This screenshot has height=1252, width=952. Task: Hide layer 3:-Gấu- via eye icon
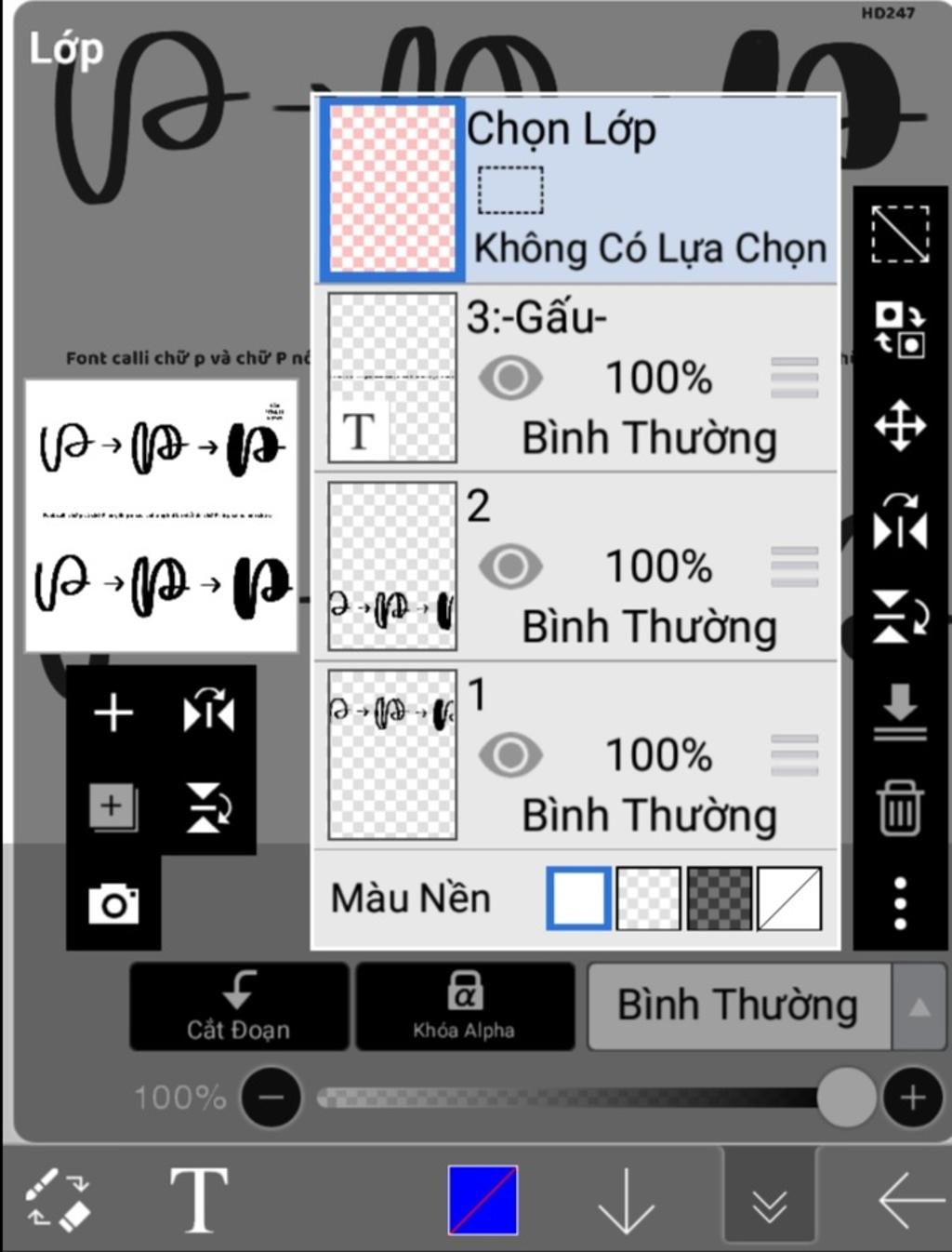[x=510, y=378]
